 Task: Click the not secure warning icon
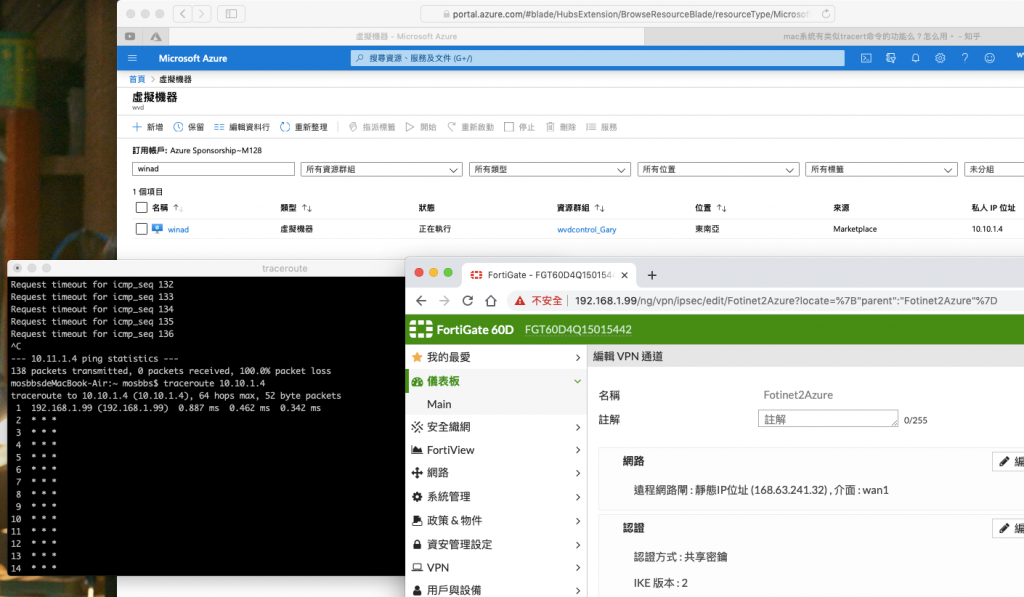click(519, 300)
